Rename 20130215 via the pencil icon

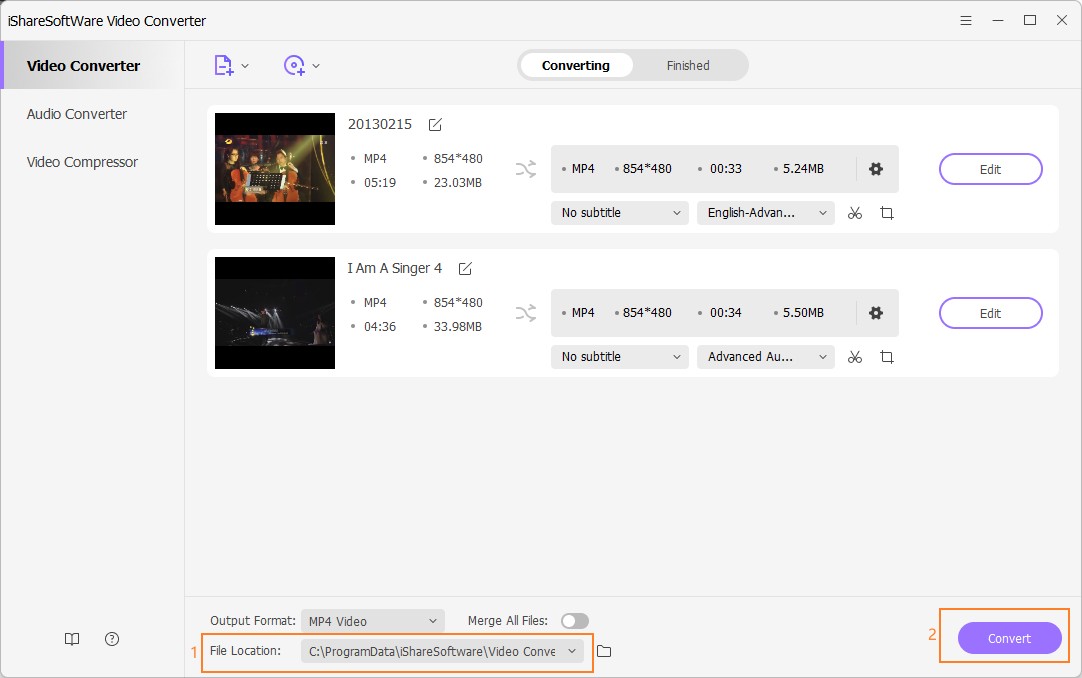coord(434,124)
